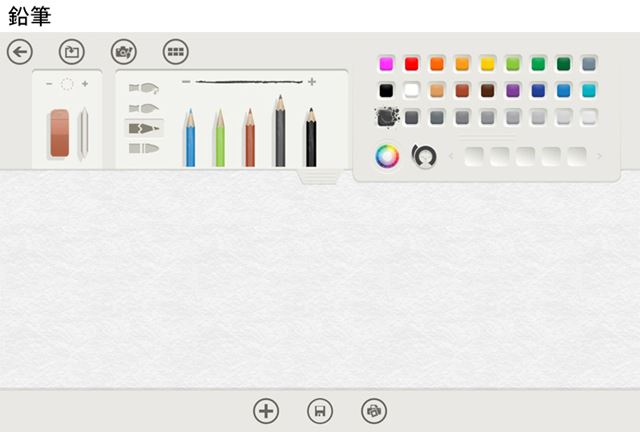The image size is (640, 432).
Task: Add a new page with the plus icon
Action: click(266, 411)
